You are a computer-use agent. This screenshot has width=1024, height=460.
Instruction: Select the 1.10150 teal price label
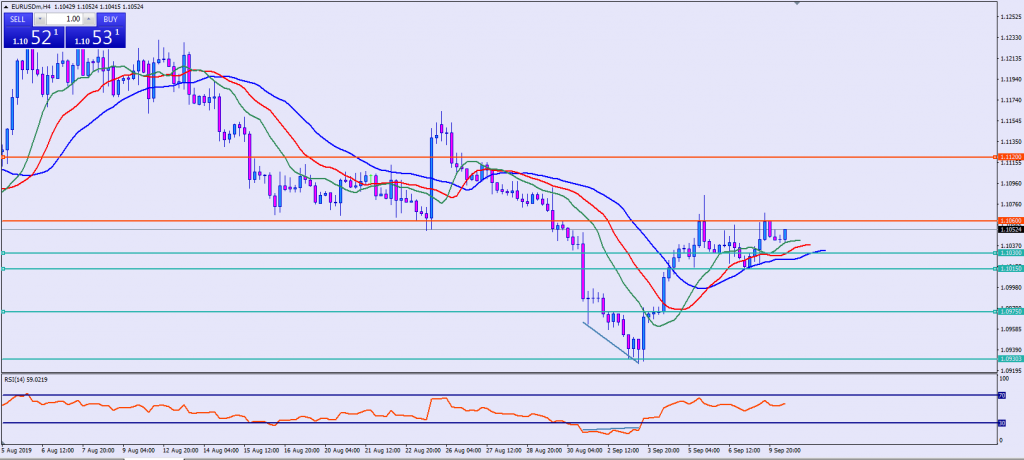[1008, 269]
